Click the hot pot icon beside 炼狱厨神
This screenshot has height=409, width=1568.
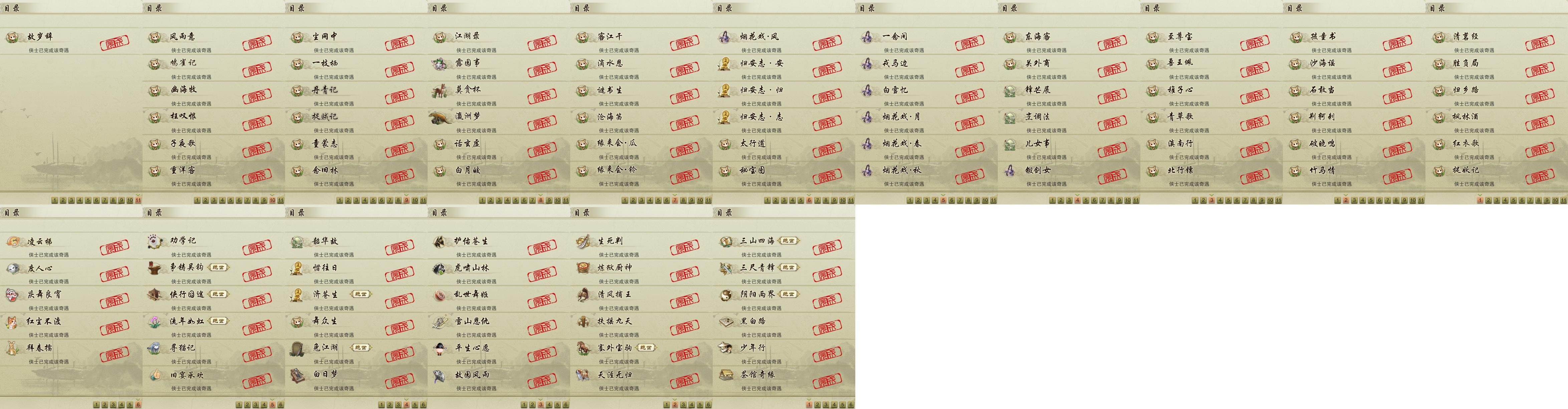pyautogui.click(x=584, y=268)
